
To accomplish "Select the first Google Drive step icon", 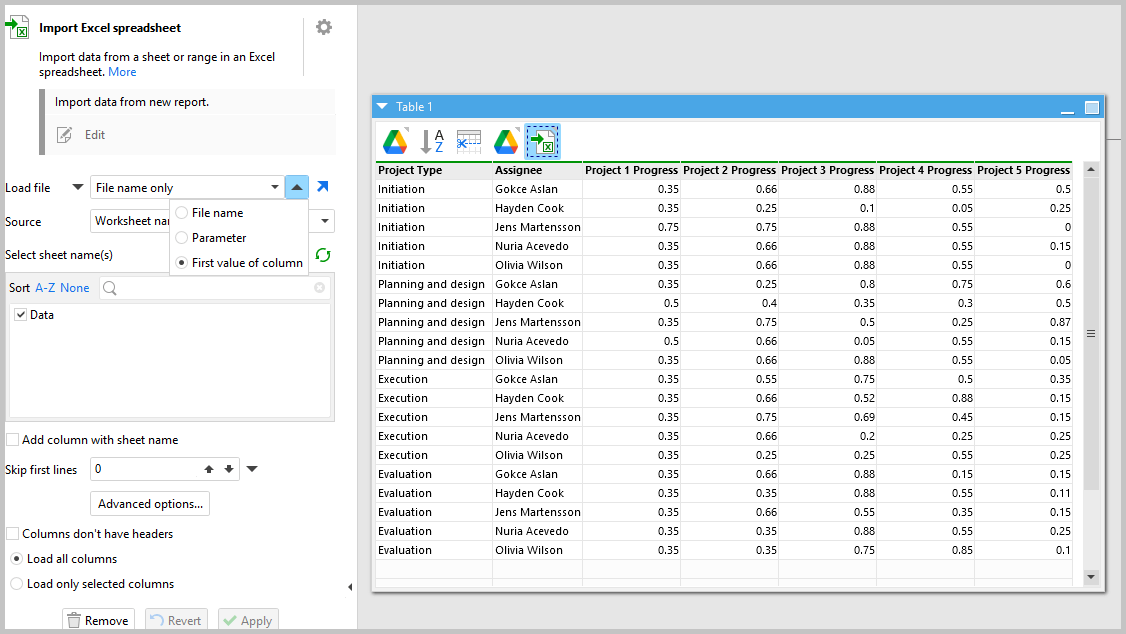I will pyautogui.click(x=395, y=141).
